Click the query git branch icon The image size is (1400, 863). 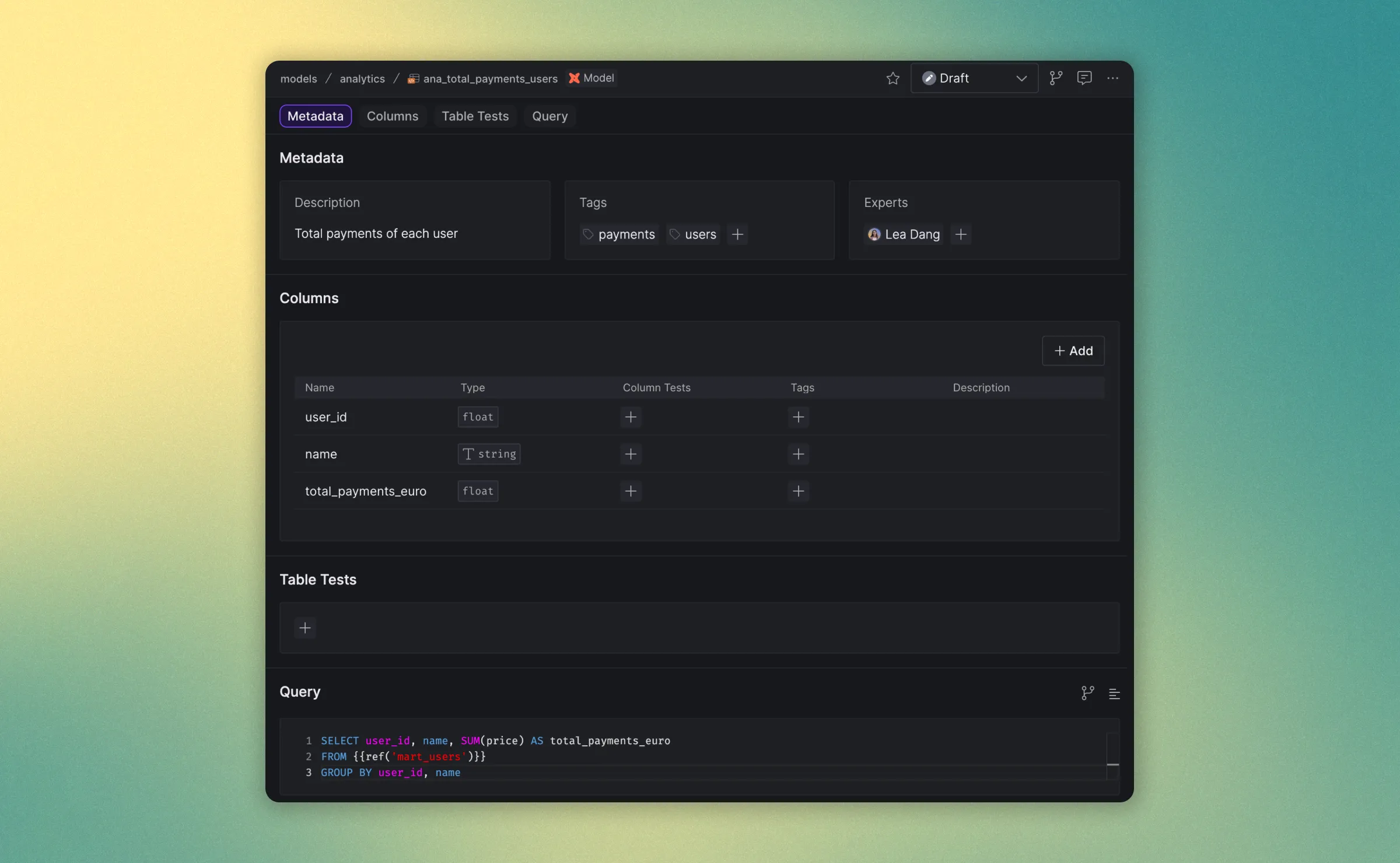coord(1088,692)
